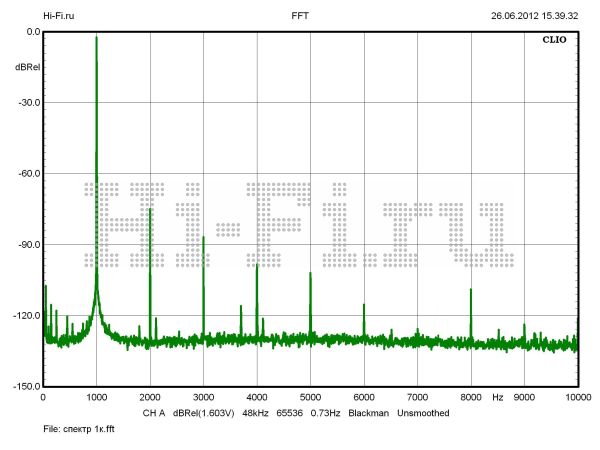
Task: Click the Unsmoothed label below the graph
Action: (x=429, y=412)
